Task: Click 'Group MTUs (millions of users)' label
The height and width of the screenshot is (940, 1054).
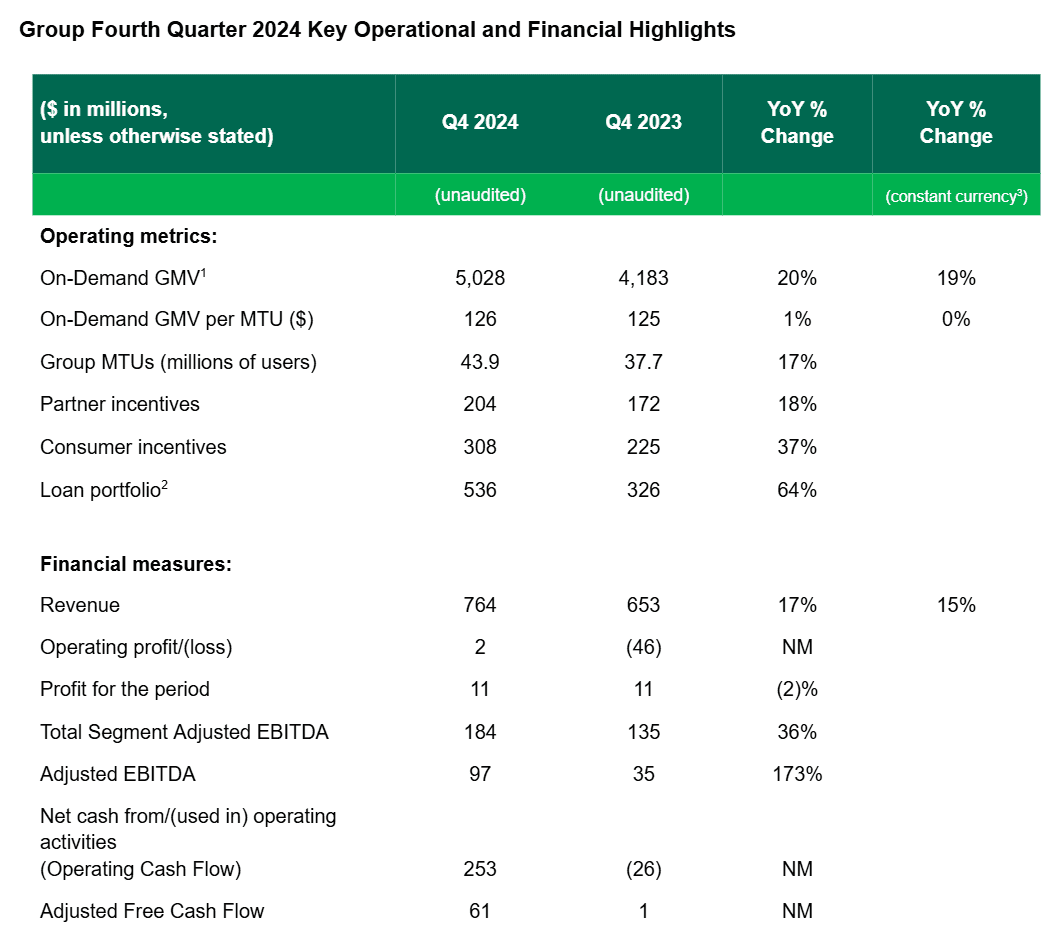Action: tap(178, 362)
